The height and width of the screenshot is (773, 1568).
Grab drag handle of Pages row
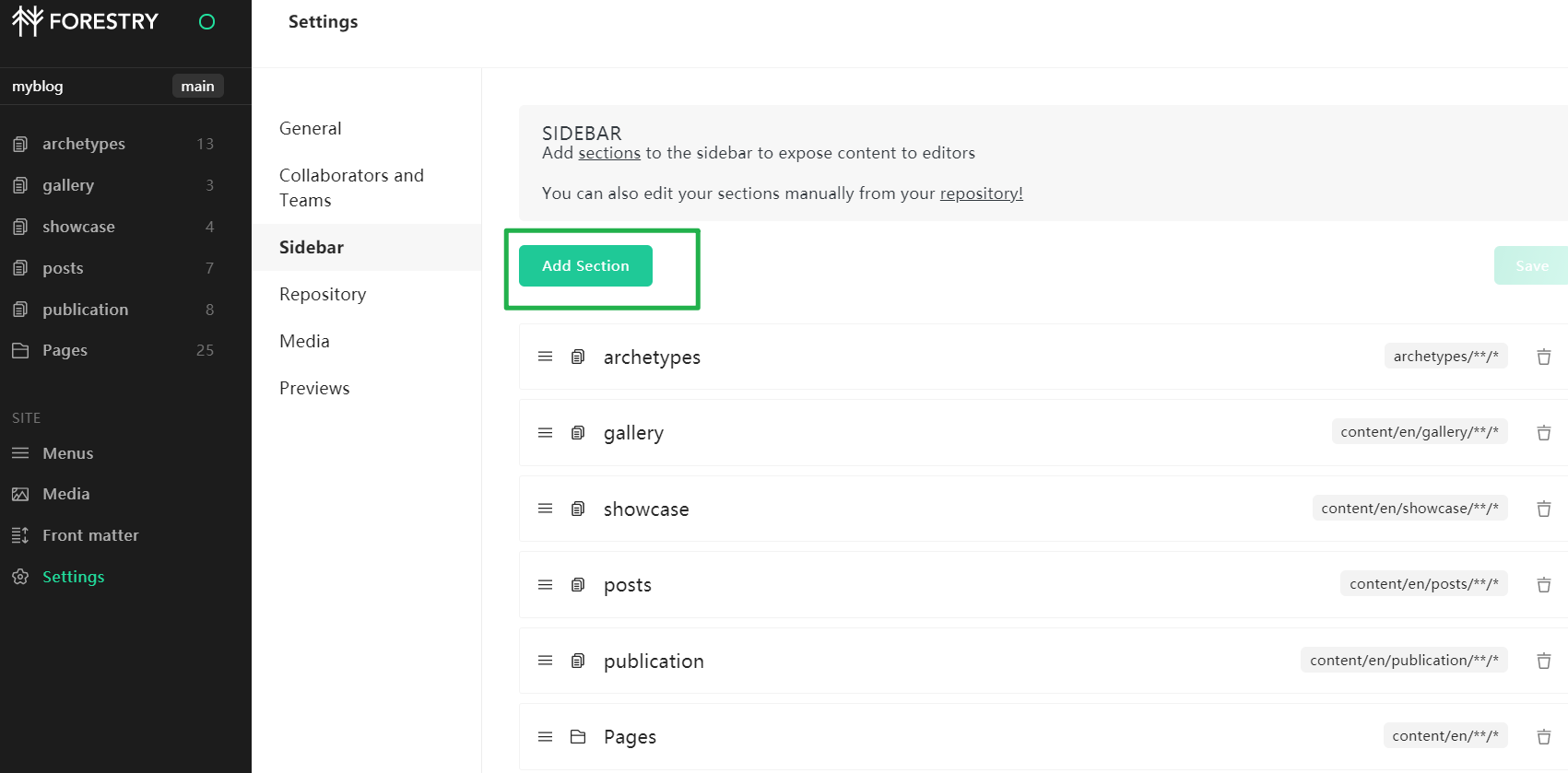[x=546, y=736]
